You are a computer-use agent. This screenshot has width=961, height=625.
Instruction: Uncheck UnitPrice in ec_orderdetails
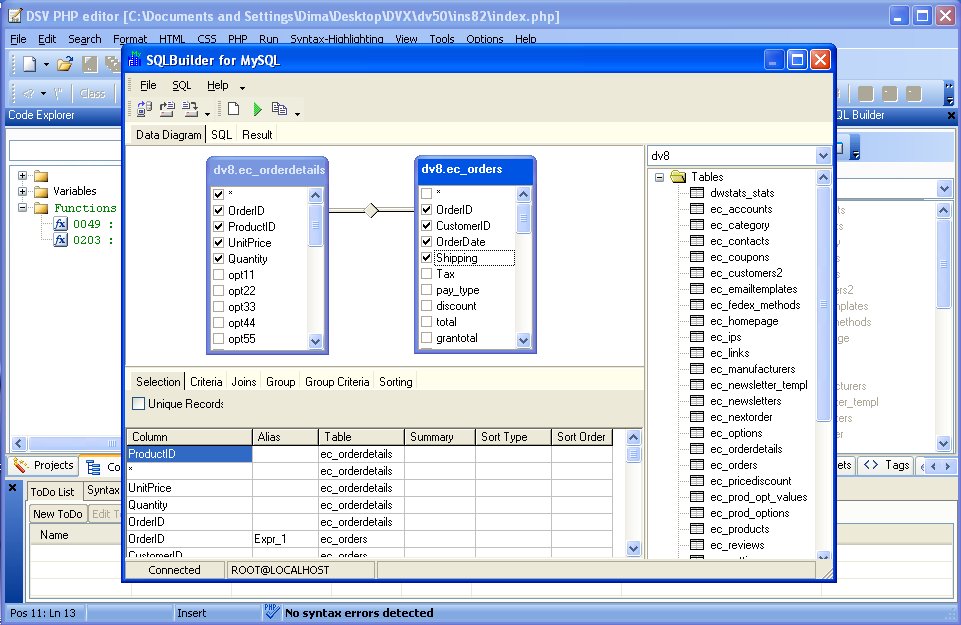(218, 243)
